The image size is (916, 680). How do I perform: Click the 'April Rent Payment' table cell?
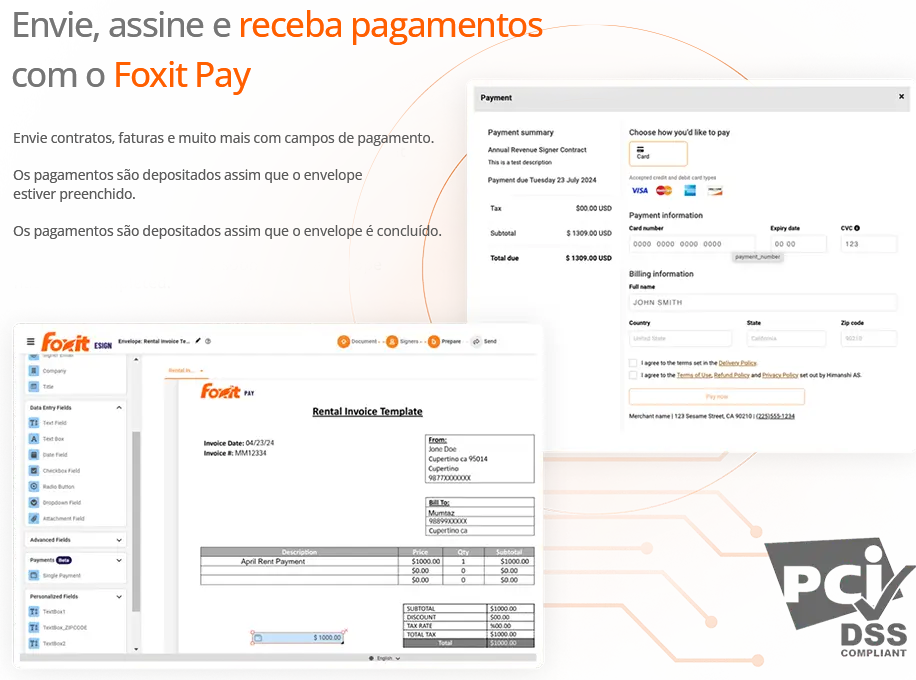coord(299,561)
